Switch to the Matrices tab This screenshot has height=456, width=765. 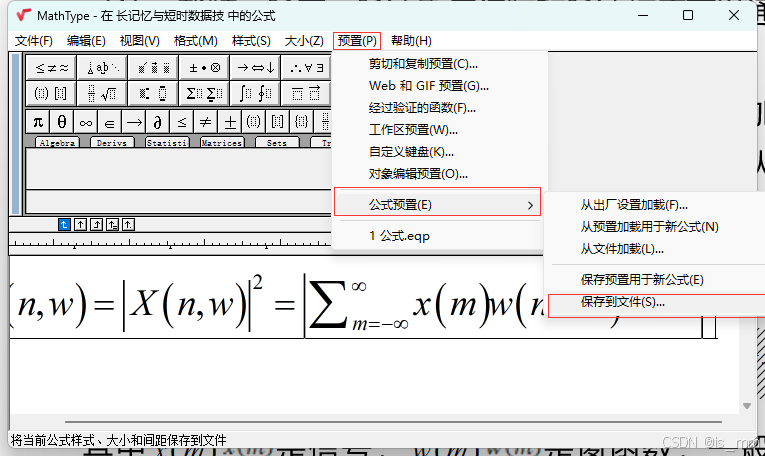[x=221, y=142]
